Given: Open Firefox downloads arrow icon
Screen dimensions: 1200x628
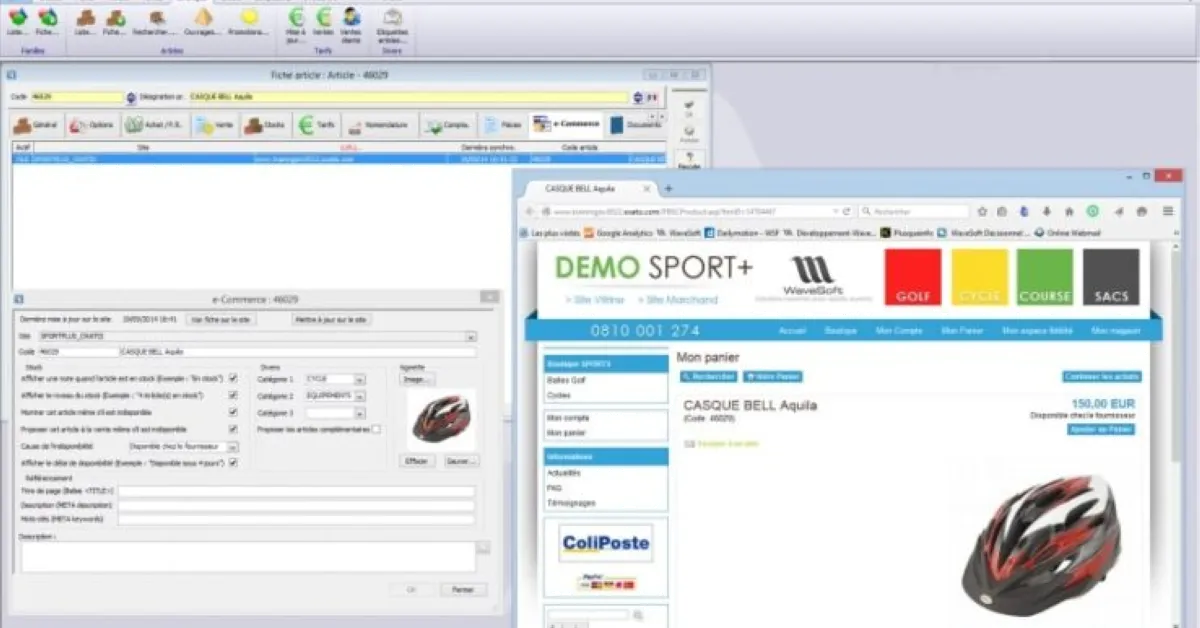Looking at the screenshot, I should pyautogui.click(x=1047, y=211).
